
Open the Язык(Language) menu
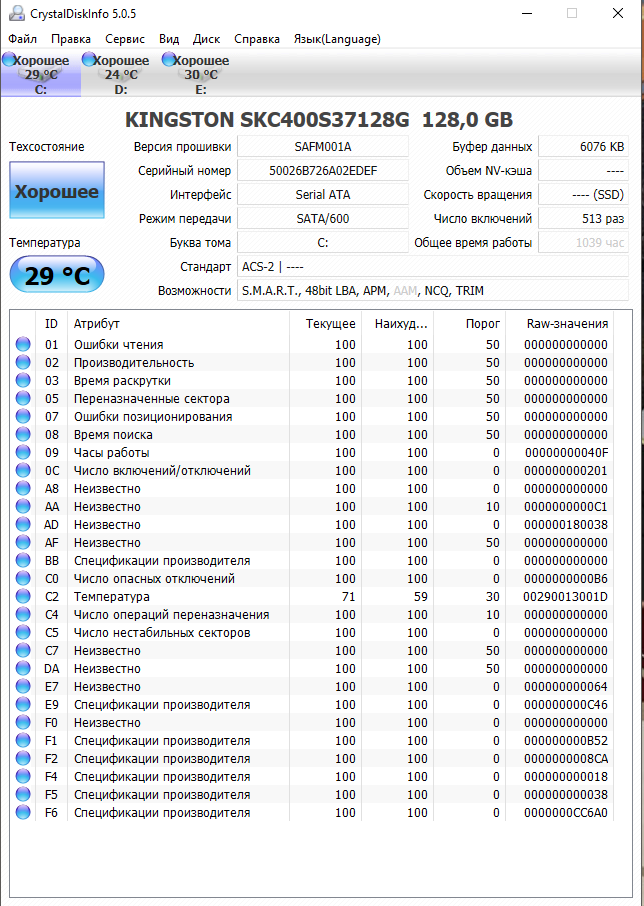(337, 39)
